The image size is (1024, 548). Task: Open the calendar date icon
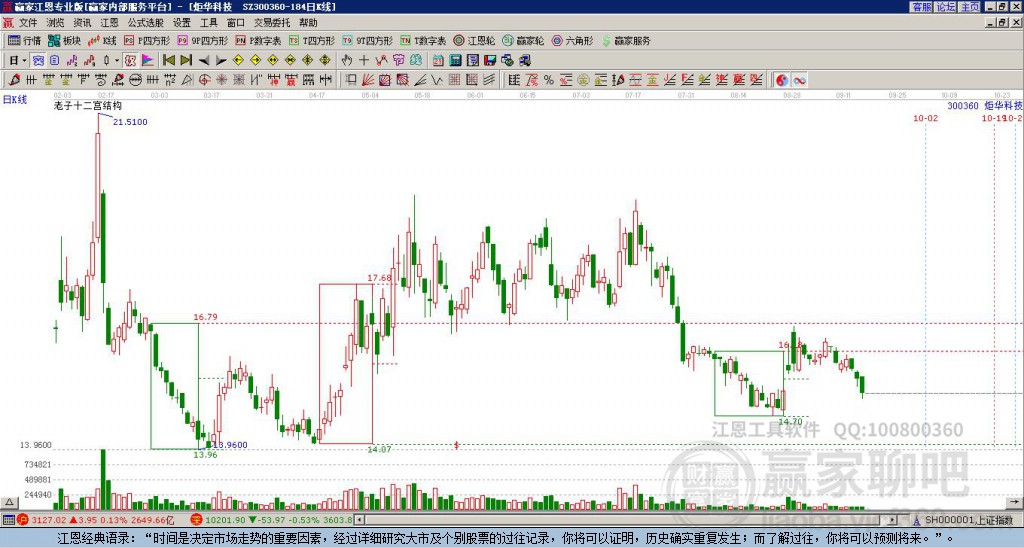[438, 61]
